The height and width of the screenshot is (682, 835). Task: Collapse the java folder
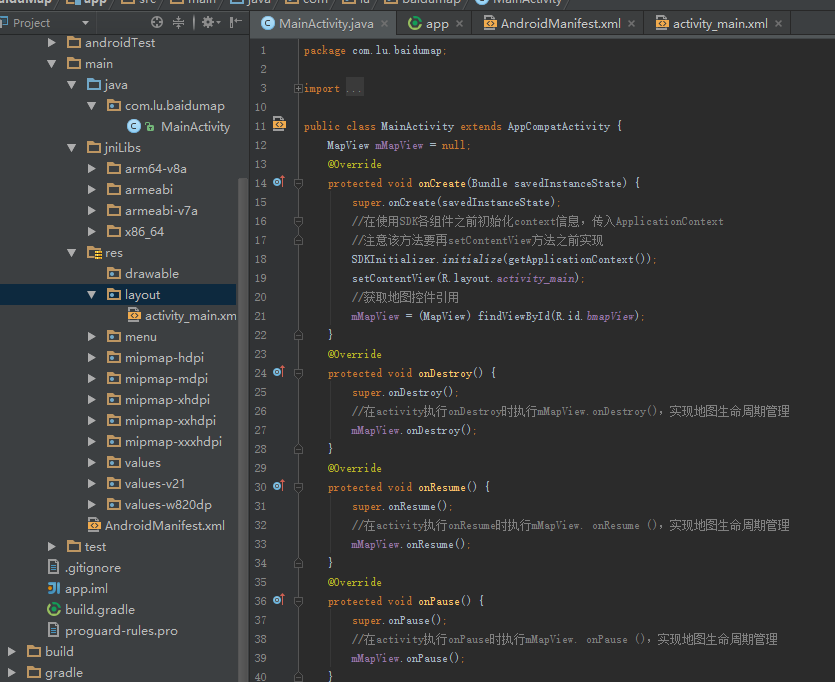point(72,85)
